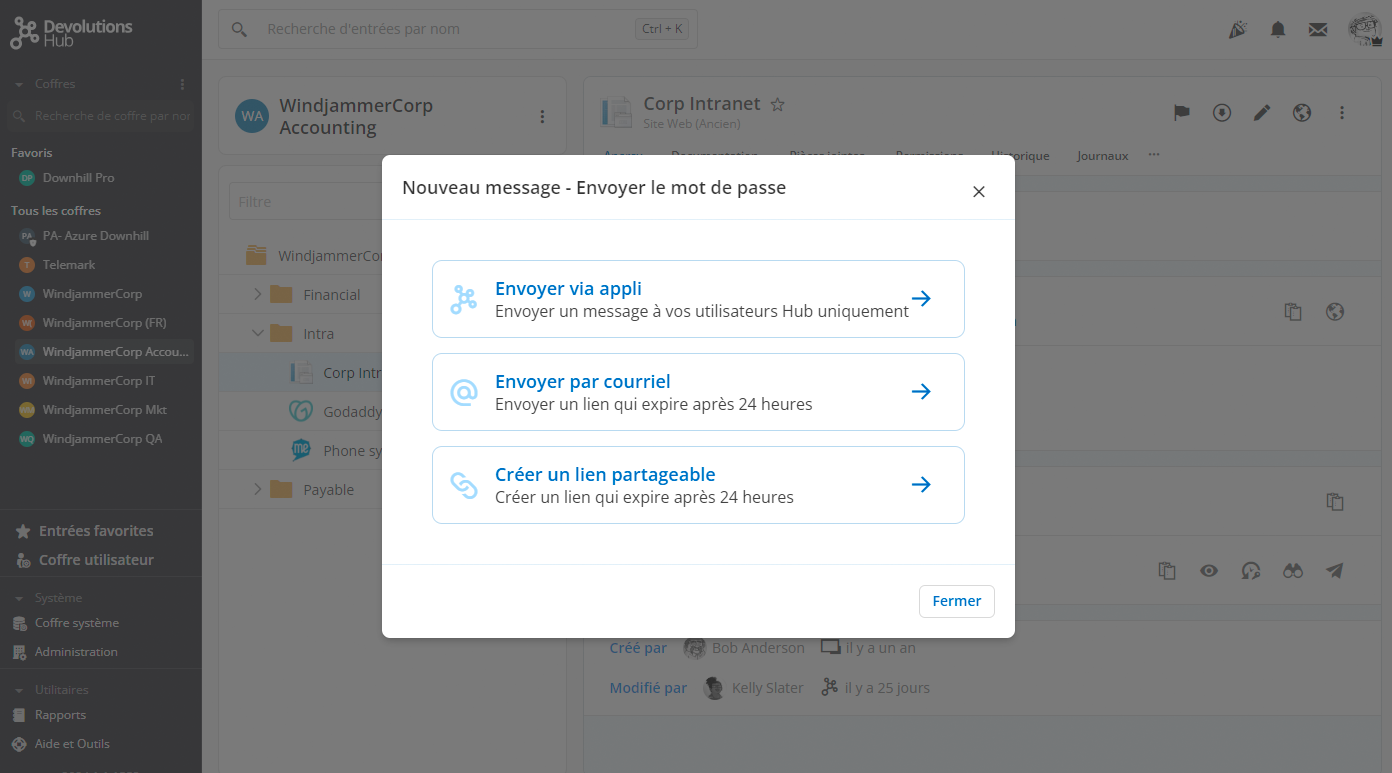Image resolution: width=1392 pixels, height=773 pixels.
Task: Click the Devolutions Hub logo
Action: (71, 33)
